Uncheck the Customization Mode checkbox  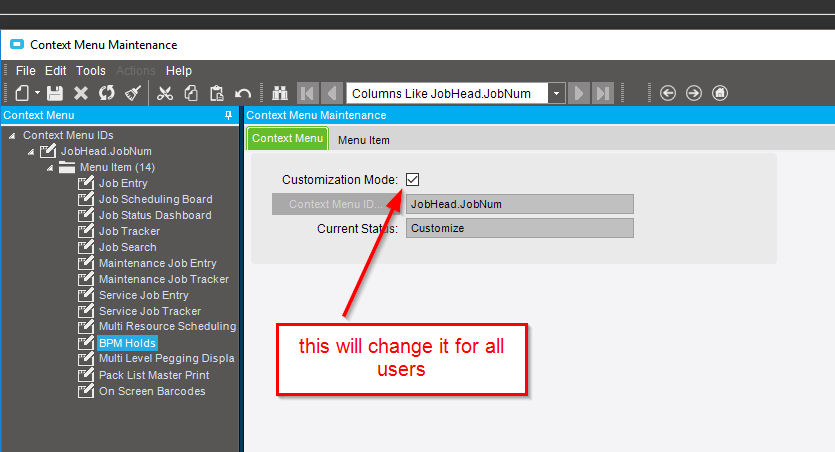[x=412, y=179]
